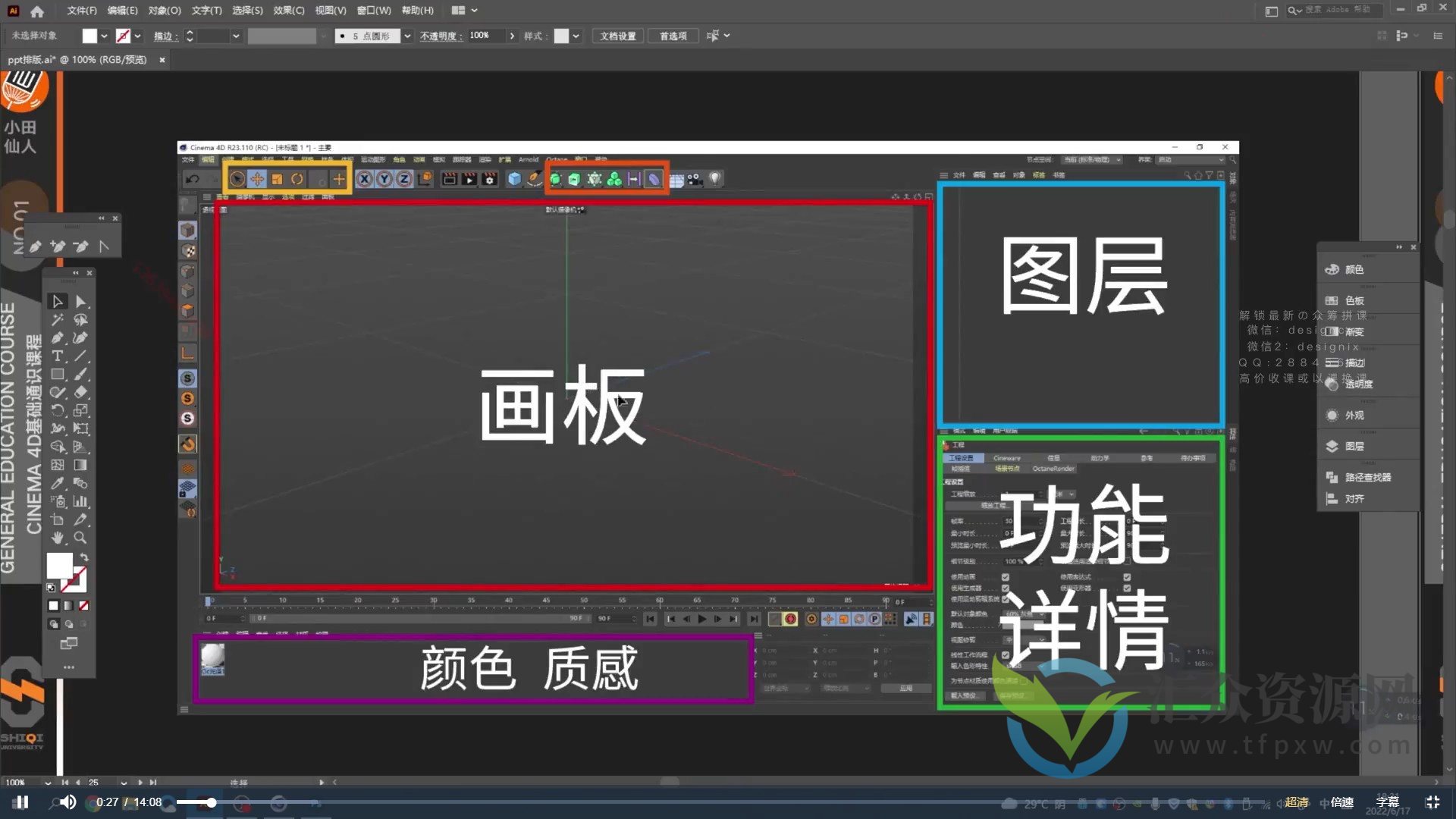Pause the video with the player pause button
This screenshot has height=819, width=1456.
(x=21, y=802)
